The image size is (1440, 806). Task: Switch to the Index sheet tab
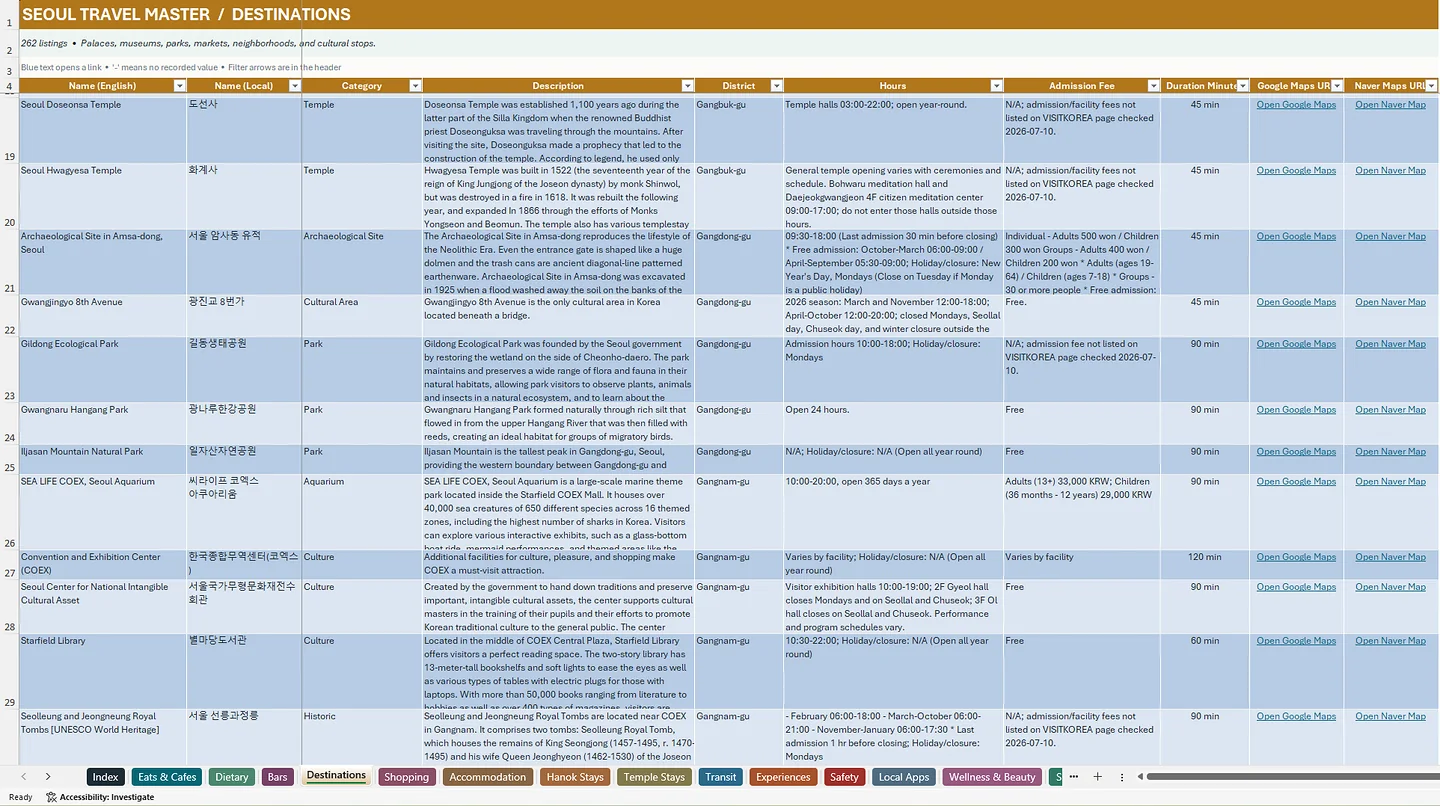105,777
